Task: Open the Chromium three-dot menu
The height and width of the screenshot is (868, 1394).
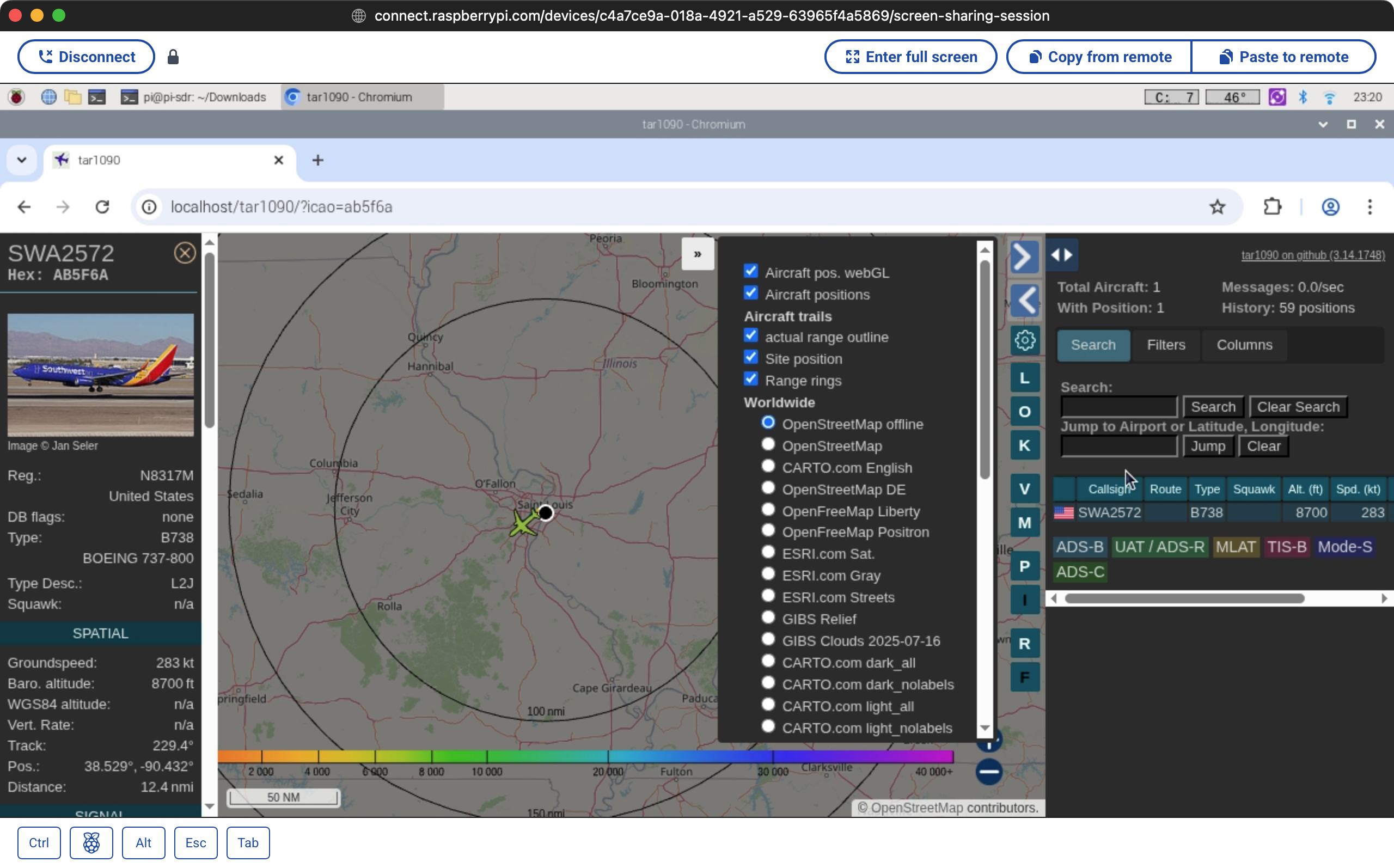Action: [x=1369, y=207]
